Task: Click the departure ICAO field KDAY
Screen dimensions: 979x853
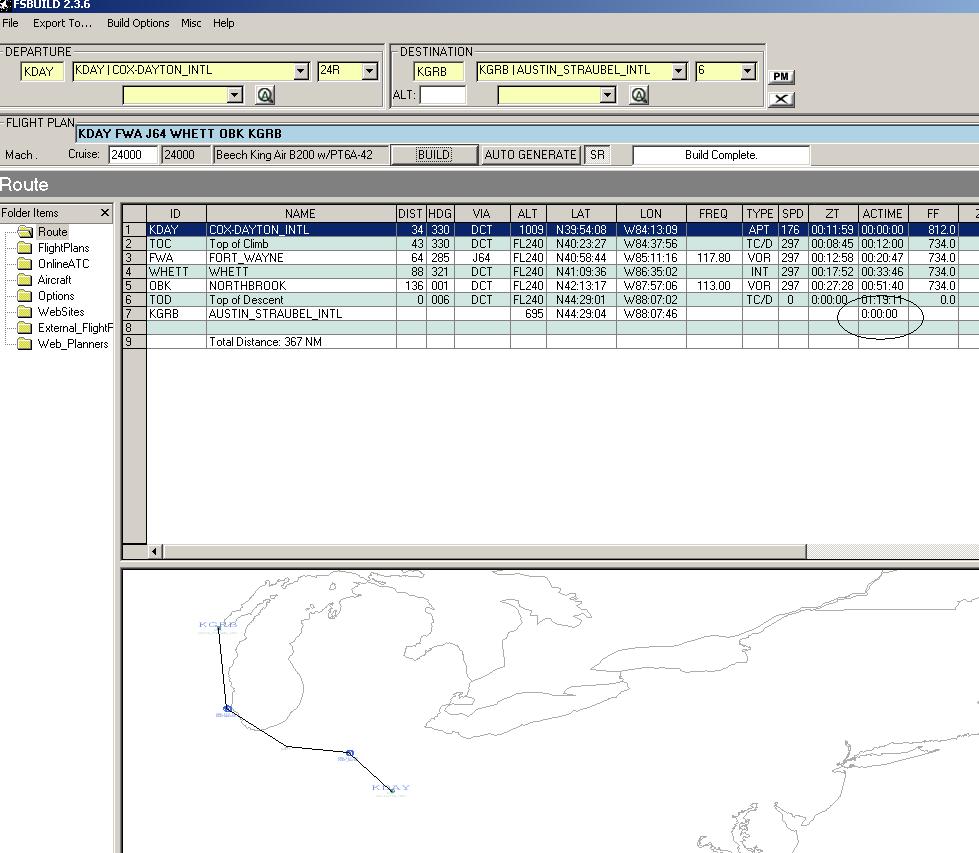Action: point(42,71)
